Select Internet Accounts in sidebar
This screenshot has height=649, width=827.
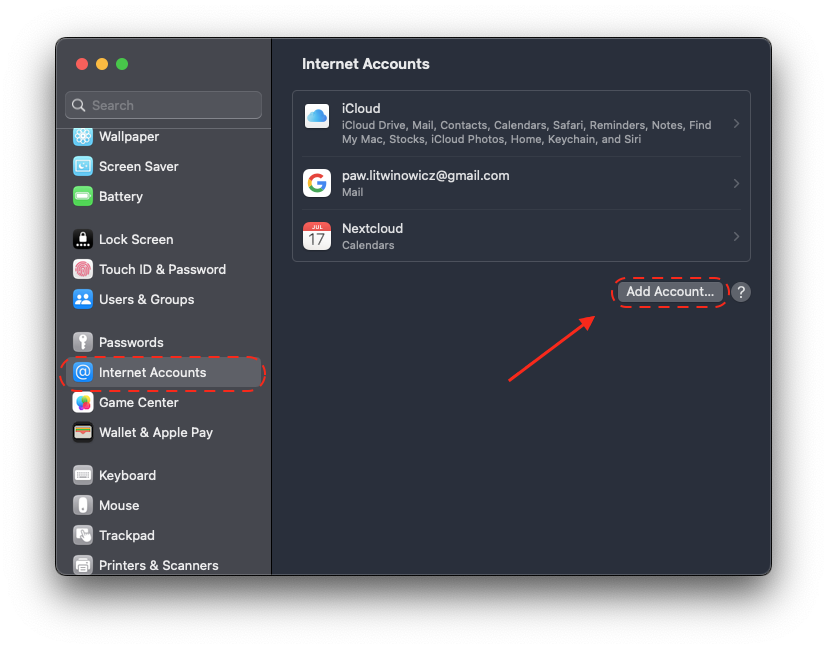point(152,373)
